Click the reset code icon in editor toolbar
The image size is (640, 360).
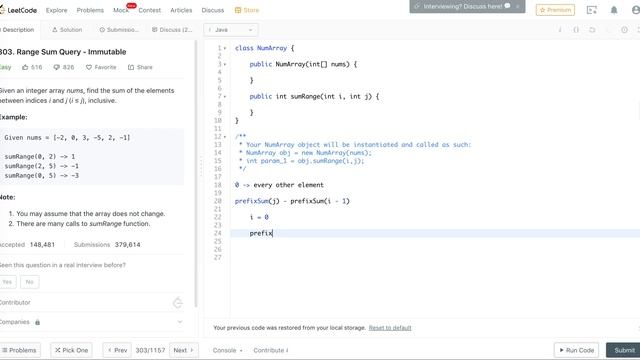click(x=592, y=30)
